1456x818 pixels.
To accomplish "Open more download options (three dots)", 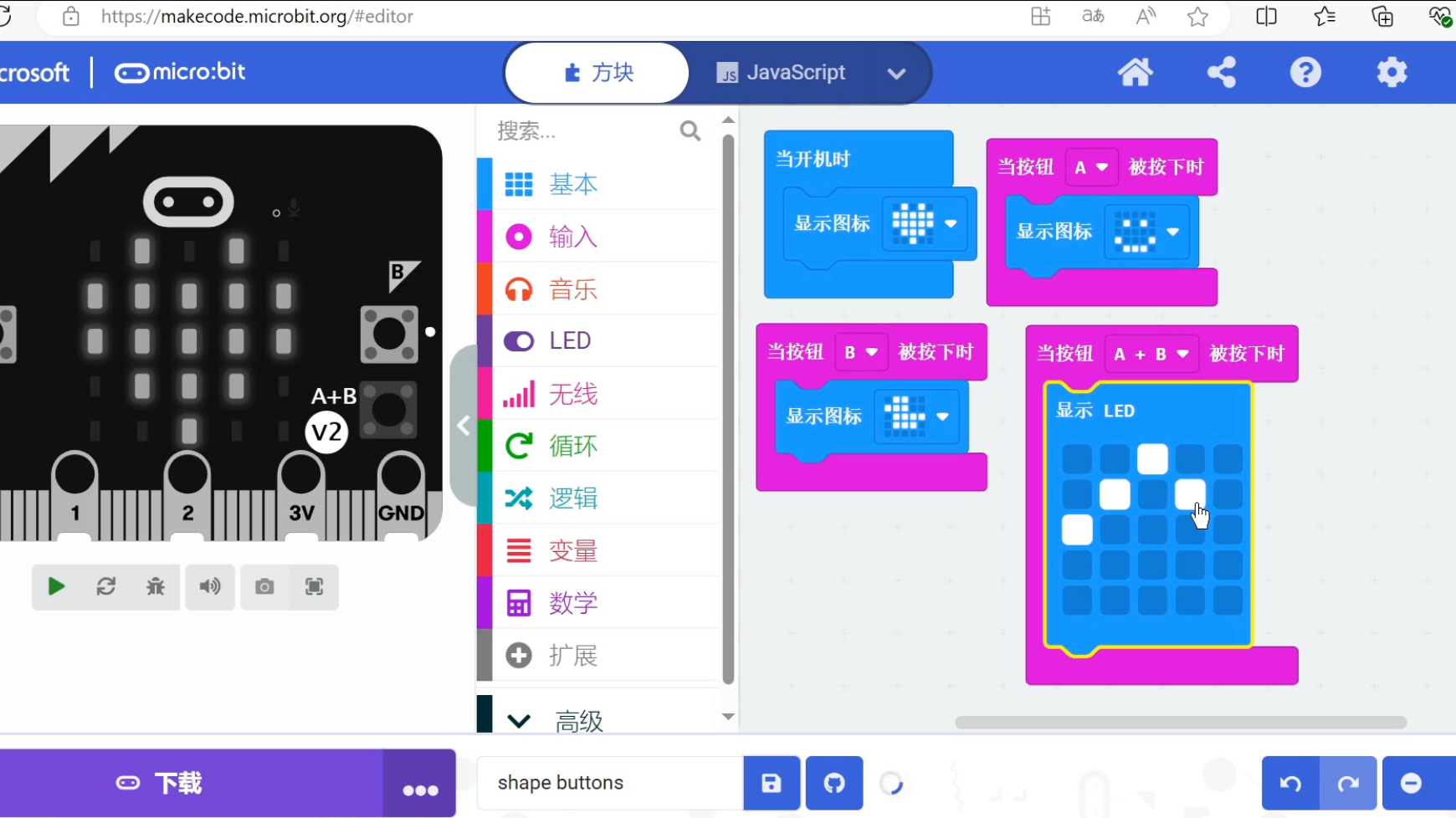I will tap(420, 784).
